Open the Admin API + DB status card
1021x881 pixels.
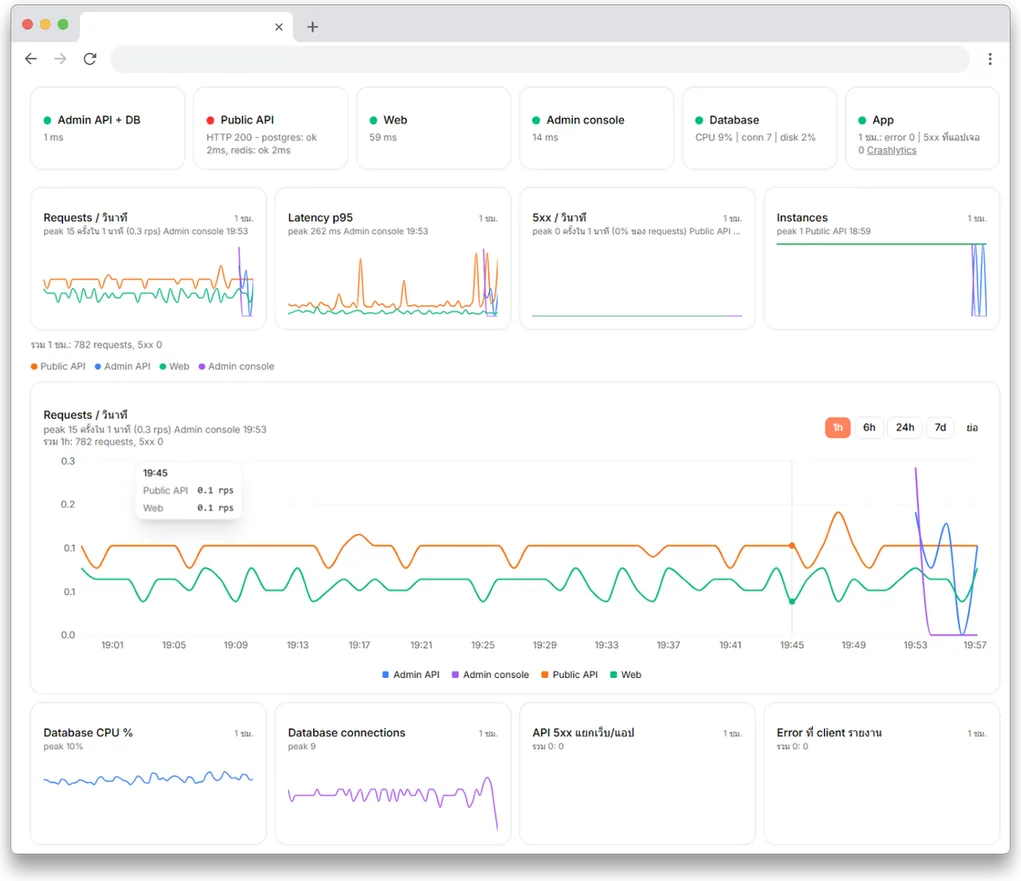[x=107, y=128]
